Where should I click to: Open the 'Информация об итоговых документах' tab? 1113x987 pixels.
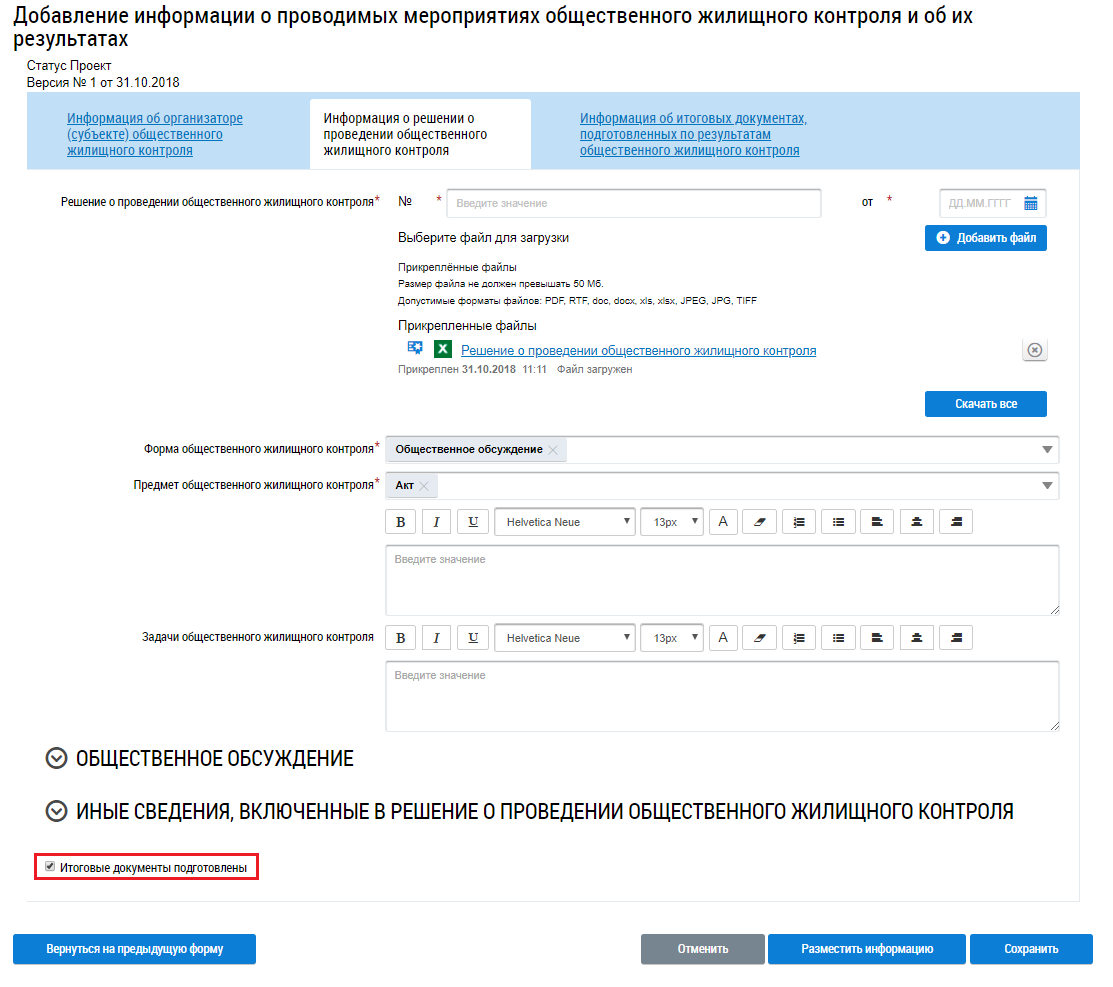[x=693, y=134]
